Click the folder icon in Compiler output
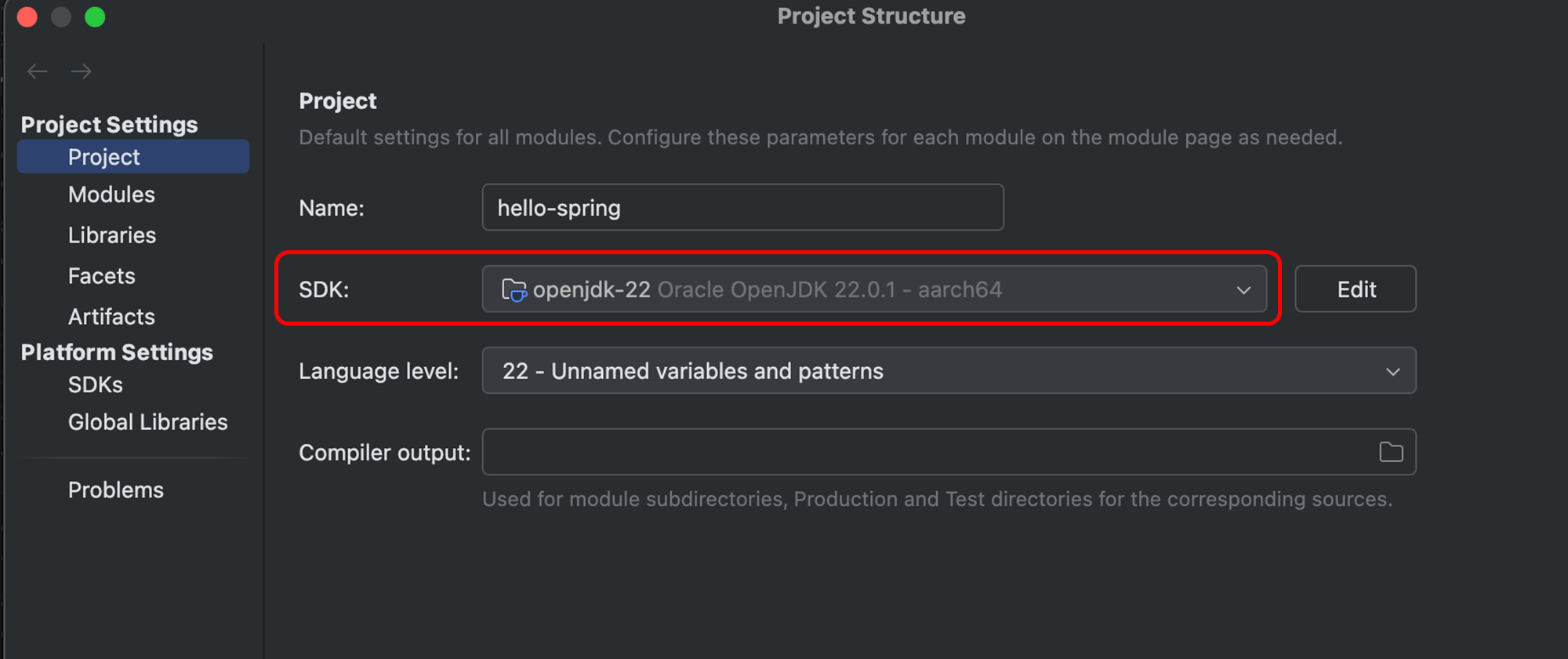 [1391, 452]
